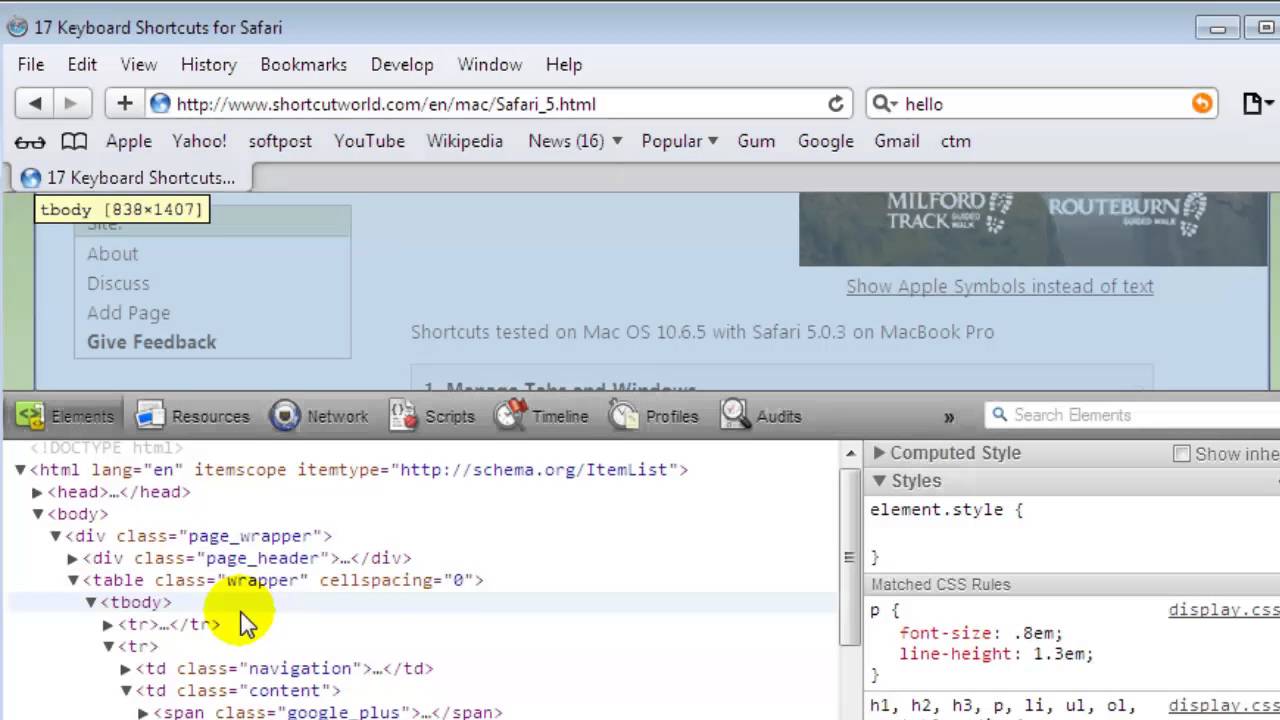
Task: Open the History menu
Action: (x=208, y=64)
